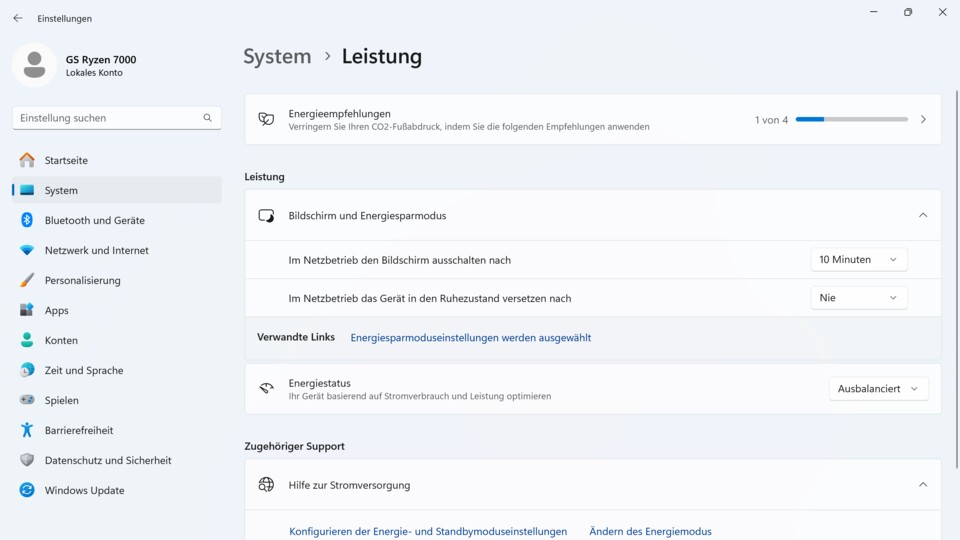Open Bluetooth und Geräte via its icon
Screen dimensions: 960x540
click(x=27, y=220)
